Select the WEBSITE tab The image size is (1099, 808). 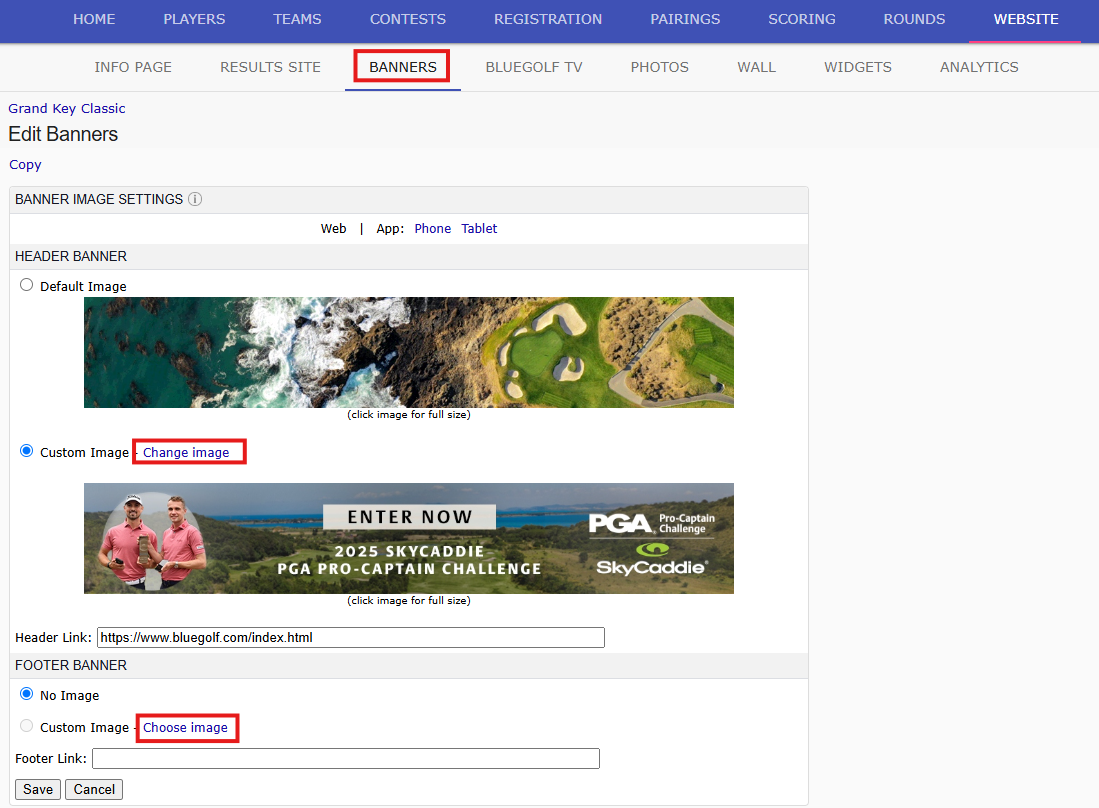[x=1026, y=20]
